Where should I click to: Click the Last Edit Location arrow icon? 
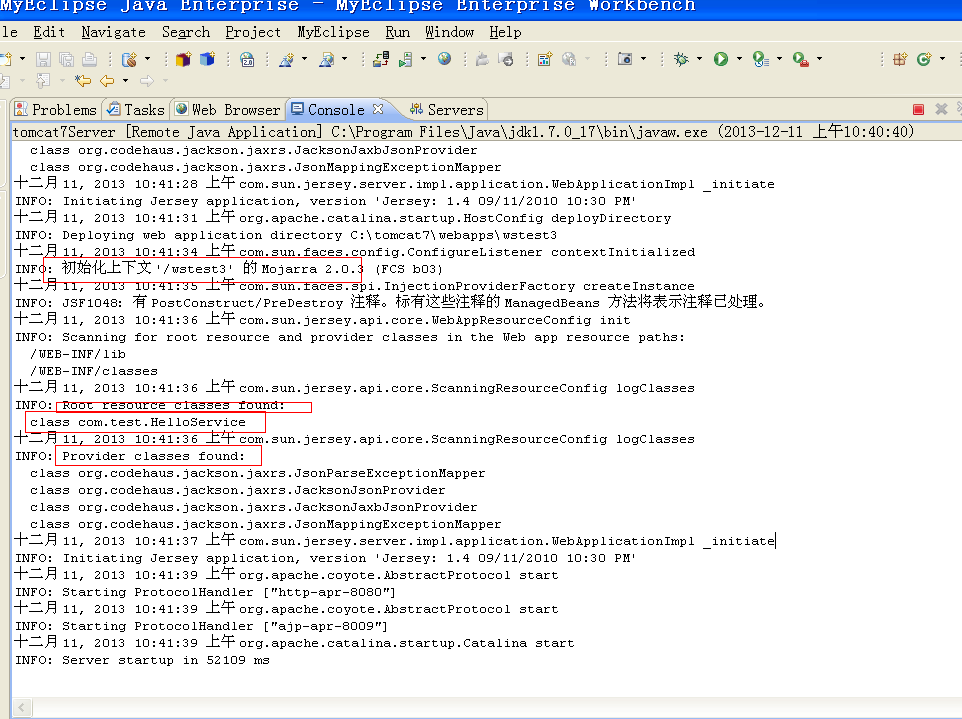(x=82, y=80)
